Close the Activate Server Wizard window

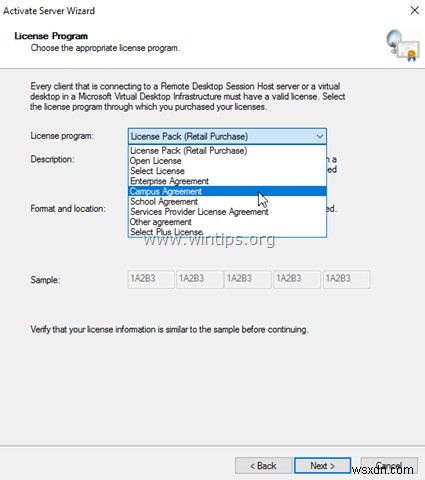[415, 10]
